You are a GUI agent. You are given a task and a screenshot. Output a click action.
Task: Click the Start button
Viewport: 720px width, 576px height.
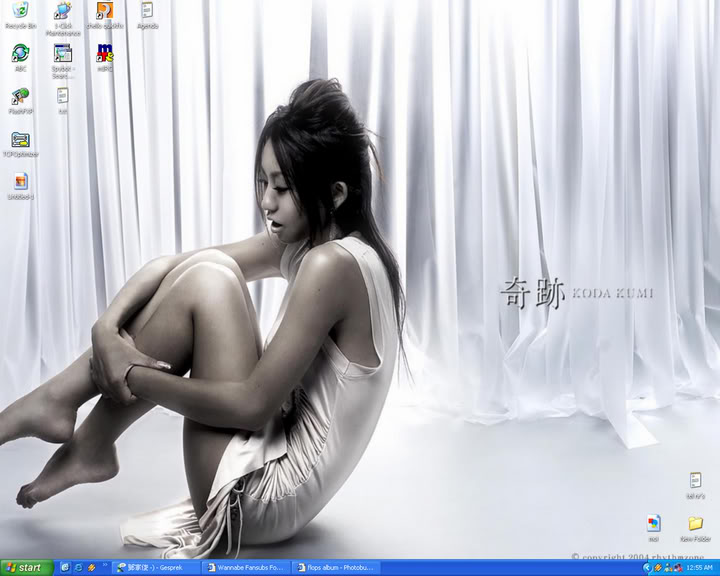(27, 568)
